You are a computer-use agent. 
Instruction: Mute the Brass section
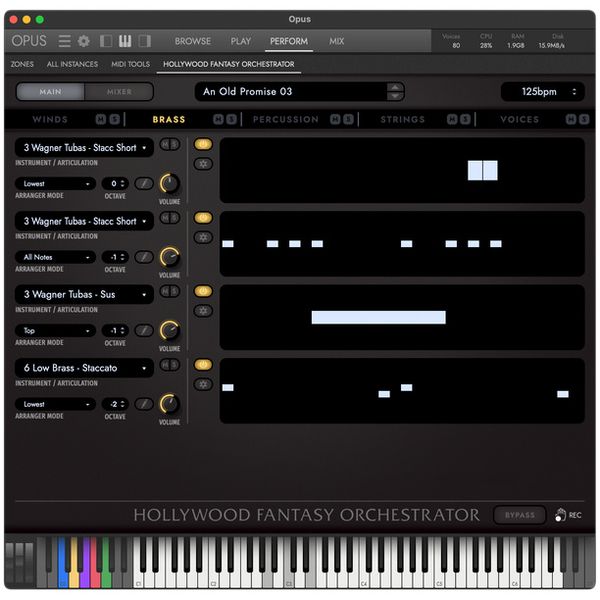click(x=218, y=119)
